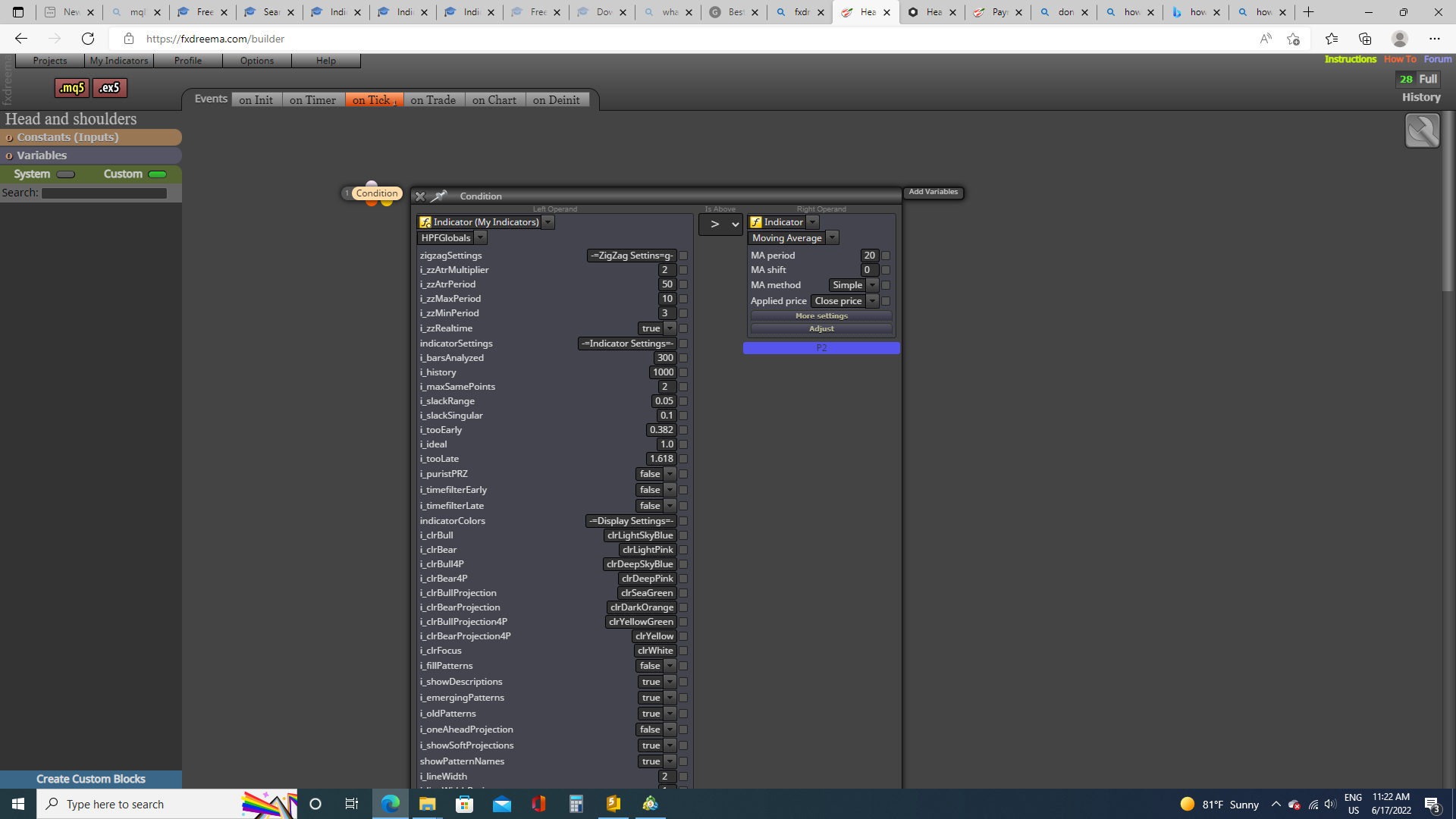This screenshot has width=1456, height=819.
Task: Click the orange output dot under Condition block
Action: tap(372, 202)
